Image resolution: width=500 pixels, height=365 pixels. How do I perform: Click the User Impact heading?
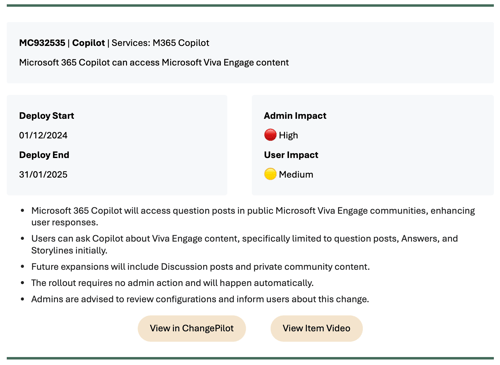291,155
